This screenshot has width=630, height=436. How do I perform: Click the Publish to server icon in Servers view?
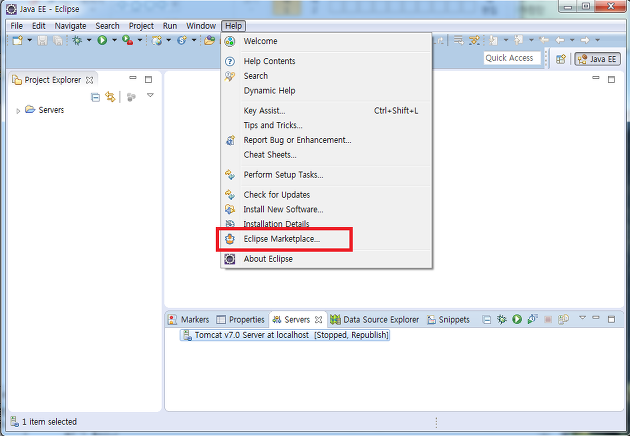point(563,319)
